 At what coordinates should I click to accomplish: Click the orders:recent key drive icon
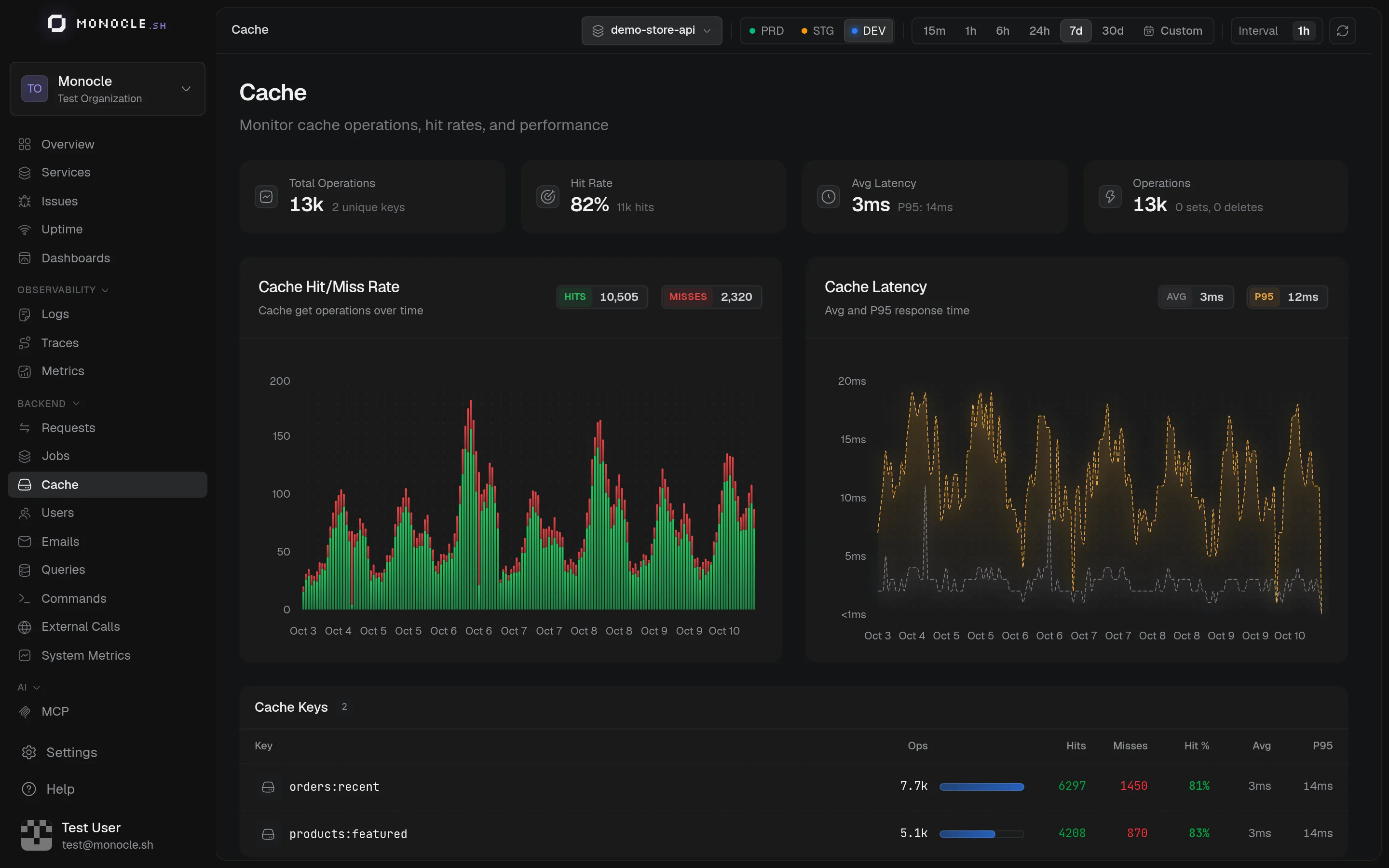point(268,787)
